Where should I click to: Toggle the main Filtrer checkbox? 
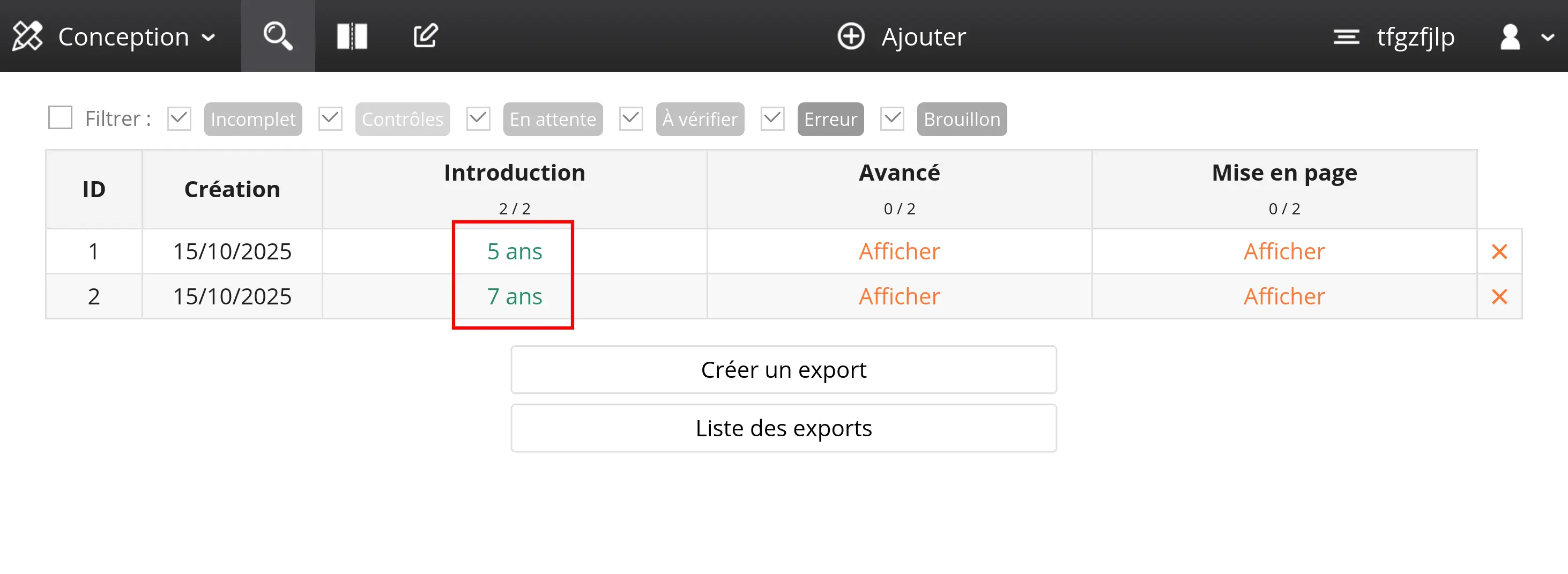point(60,118)
